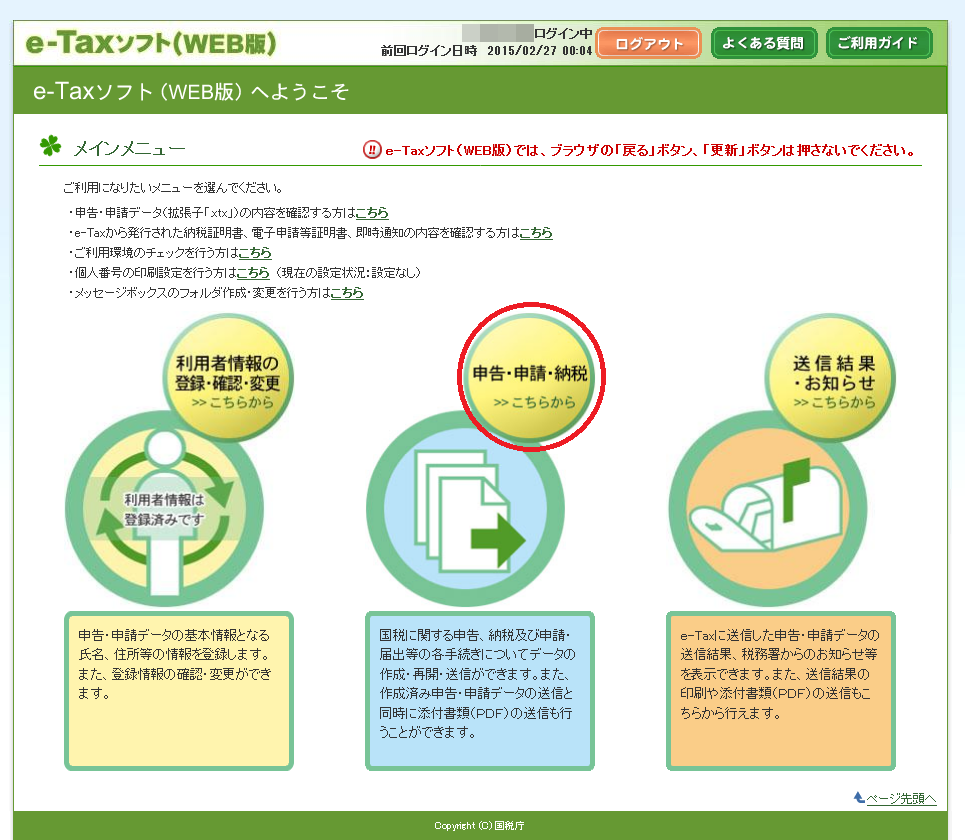
Task: Follow こちら link for メッセージボックス folder settings
Action: click(x=347, y=293)
